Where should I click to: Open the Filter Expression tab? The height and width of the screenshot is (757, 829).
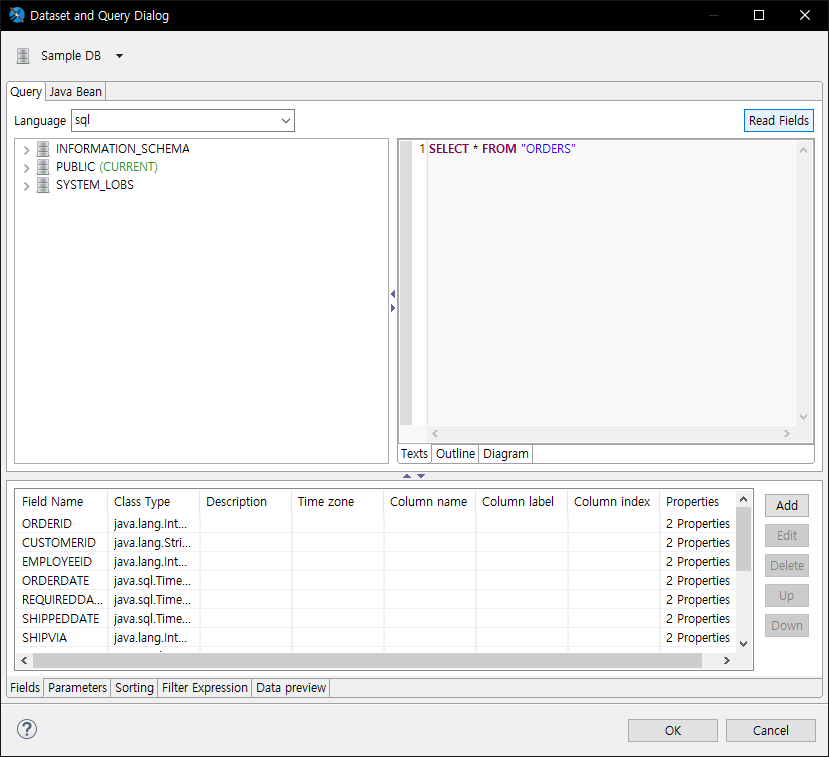(205, 688)
